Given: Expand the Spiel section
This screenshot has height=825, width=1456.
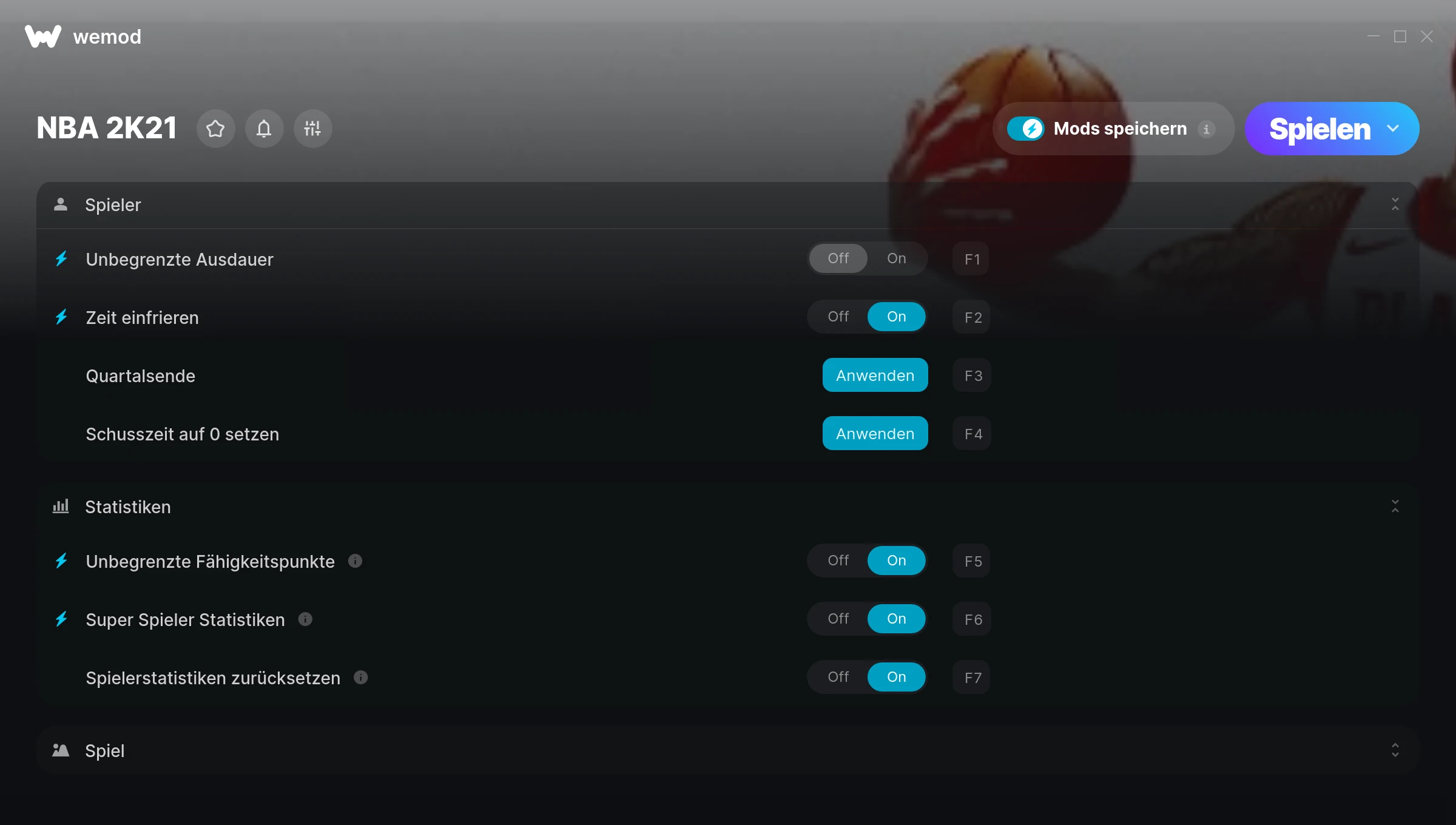Looking at the screenshot, I should (1395, 750).
